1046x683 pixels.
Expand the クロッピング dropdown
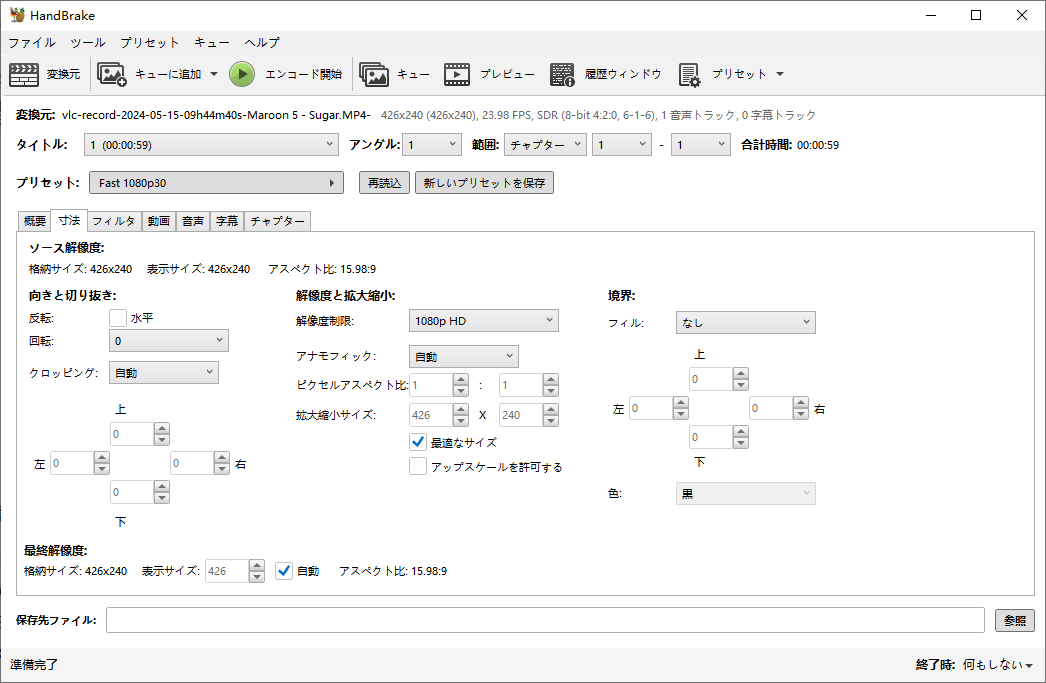pyautogui.click(x=163, y=373)
